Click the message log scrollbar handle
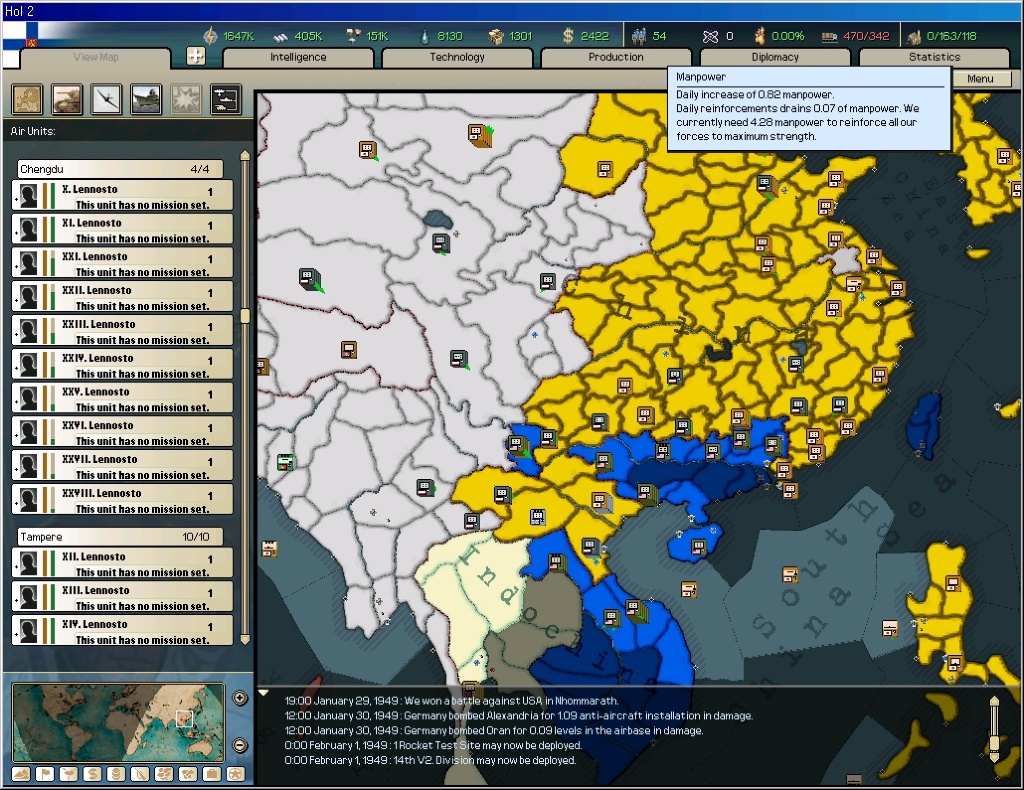Viewport: 1024px width, 790px height. click(x=994, y=742)
